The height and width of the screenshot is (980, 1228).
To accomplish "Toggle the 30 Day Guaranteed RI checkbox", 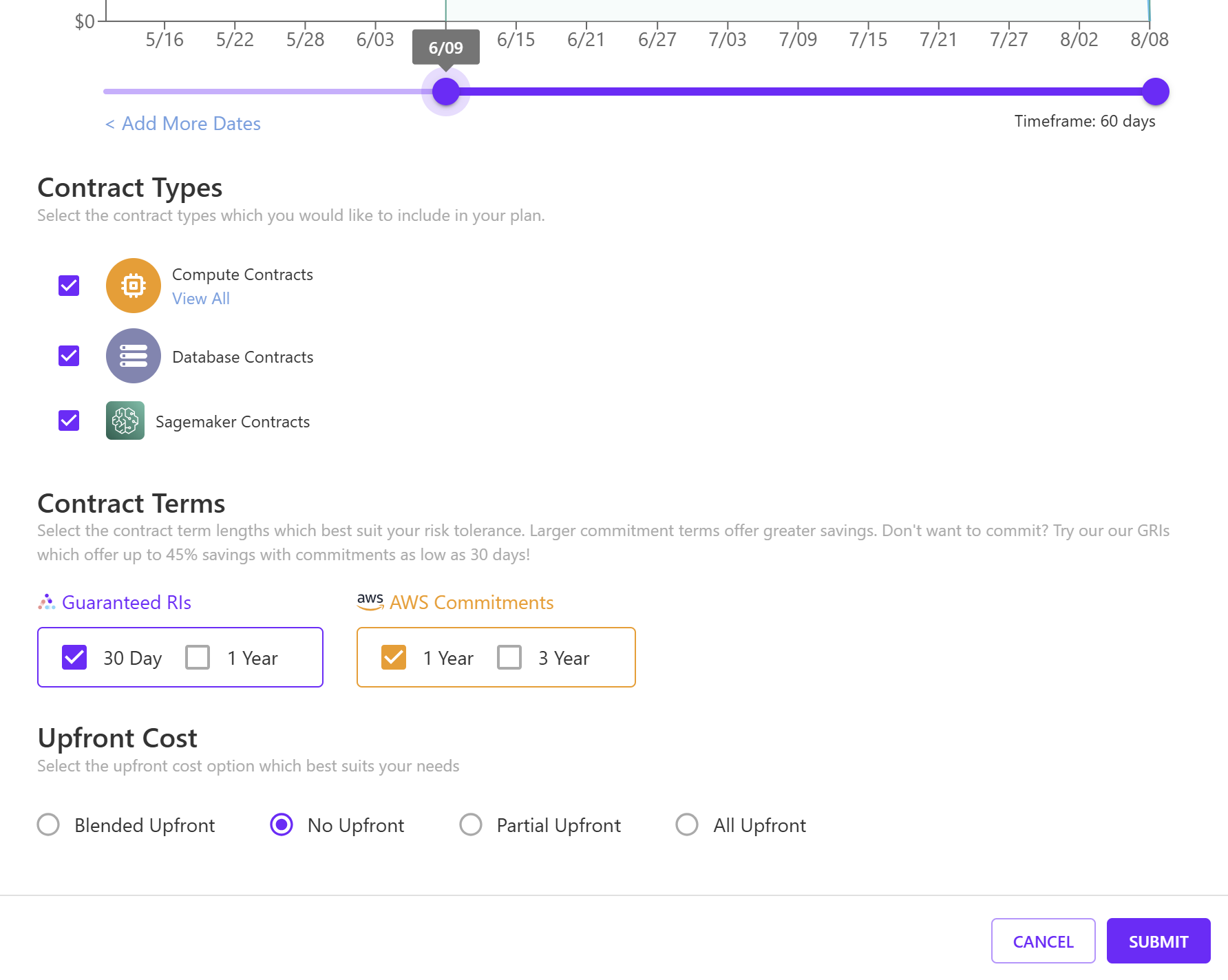I will click(x=74, y=657).
